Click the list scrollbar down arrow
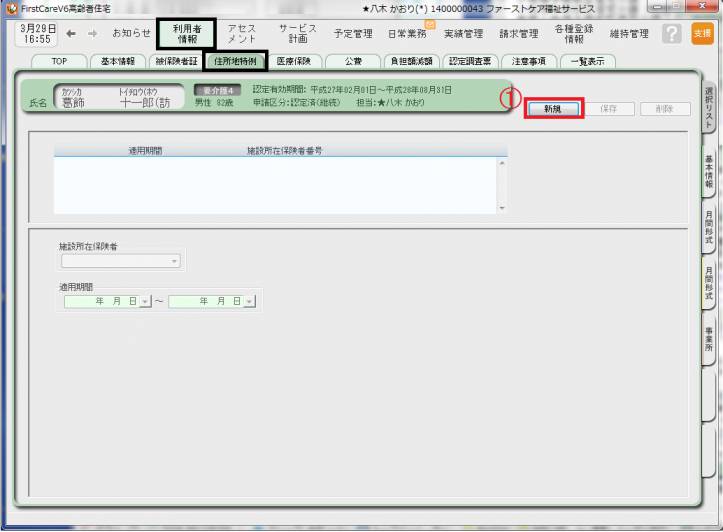The height and width of the screenshot is (532, 723). (x=502, y=208)
